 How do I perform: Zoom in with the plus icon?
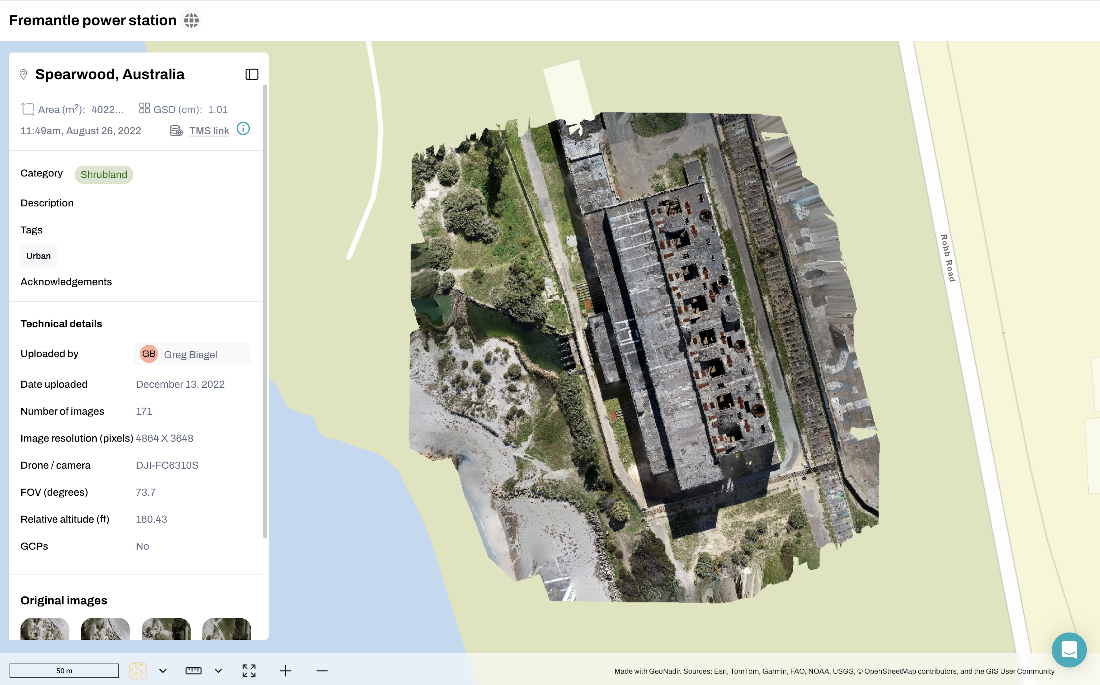tap(286, 671)
